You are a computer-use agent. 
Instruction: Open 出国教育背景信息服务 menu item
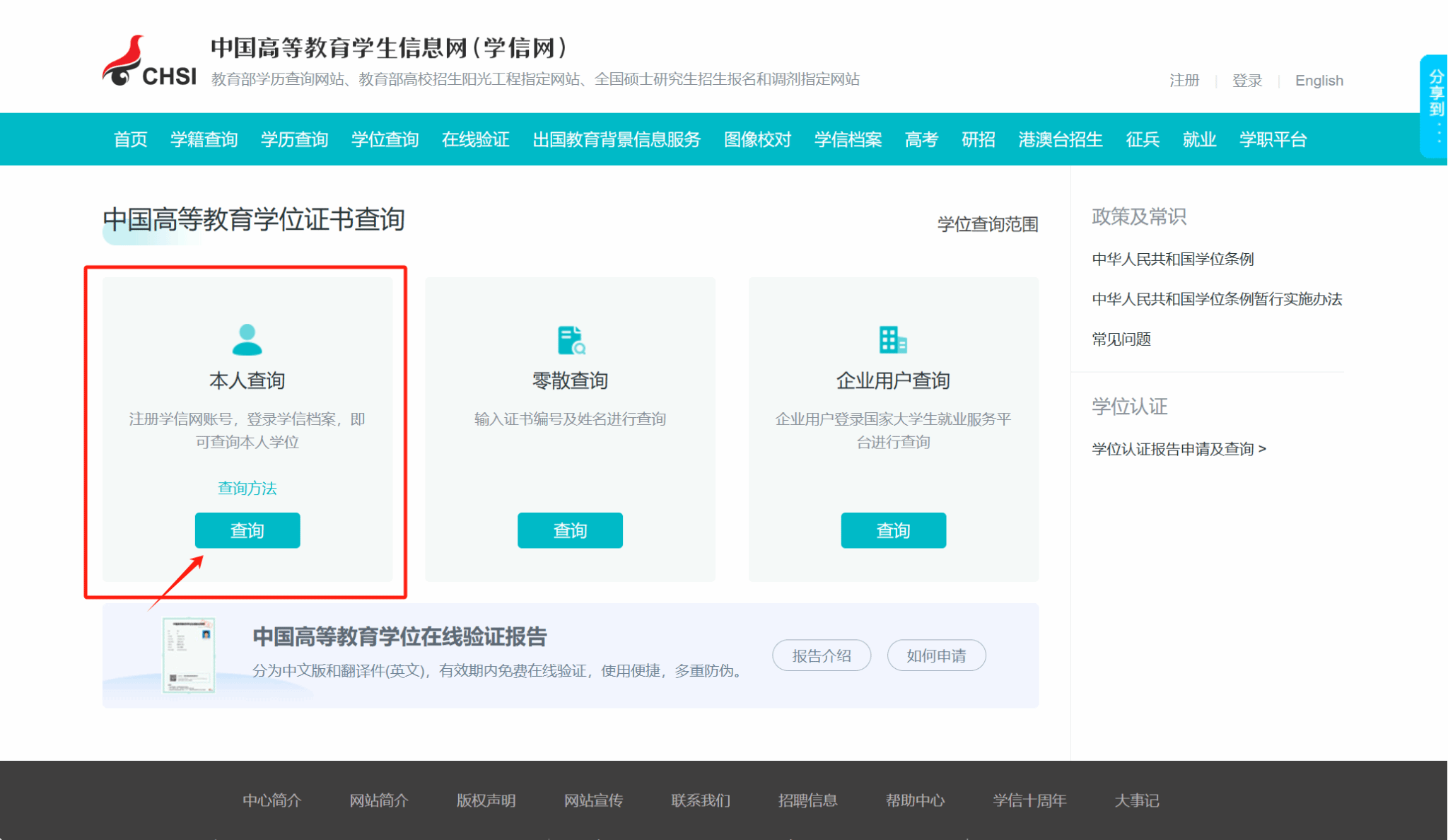pyautogui.click(x=617, y=139)
